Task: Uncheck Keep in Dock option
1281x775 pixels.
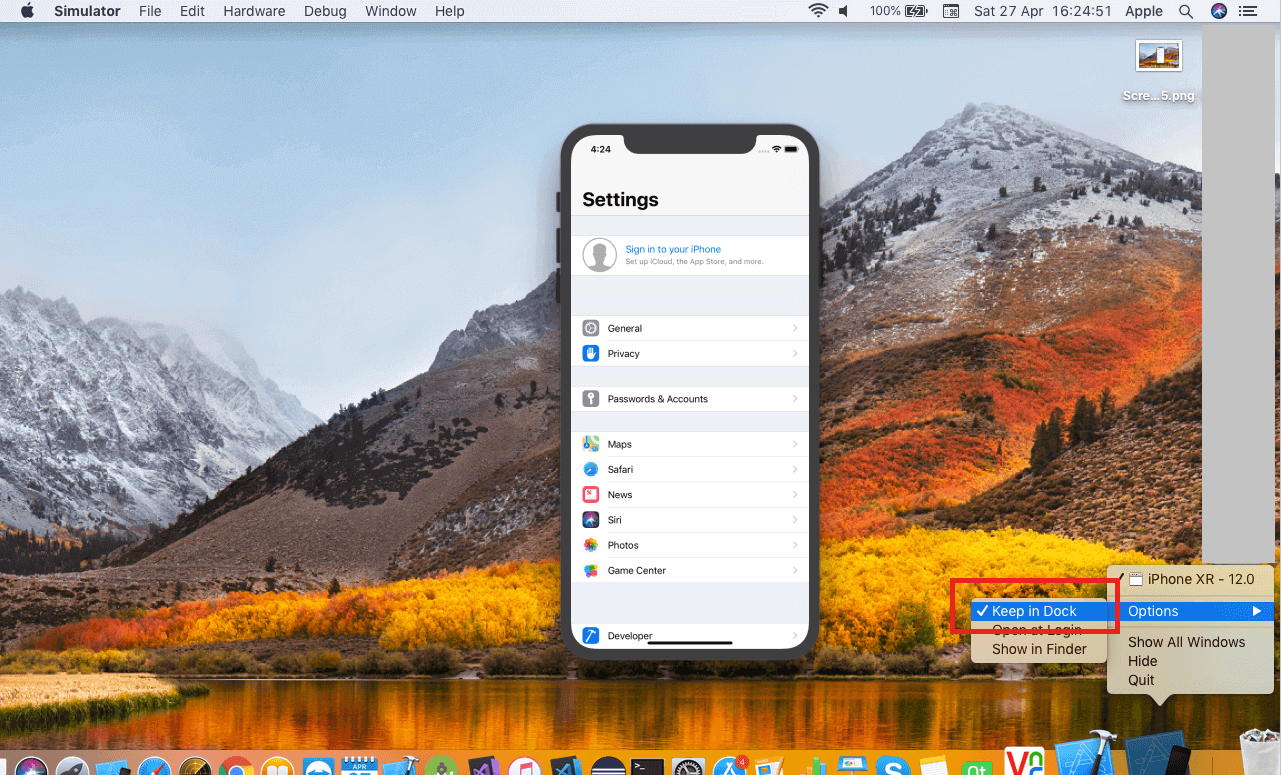Action: pyautogui.click(x=1040, y=611)
